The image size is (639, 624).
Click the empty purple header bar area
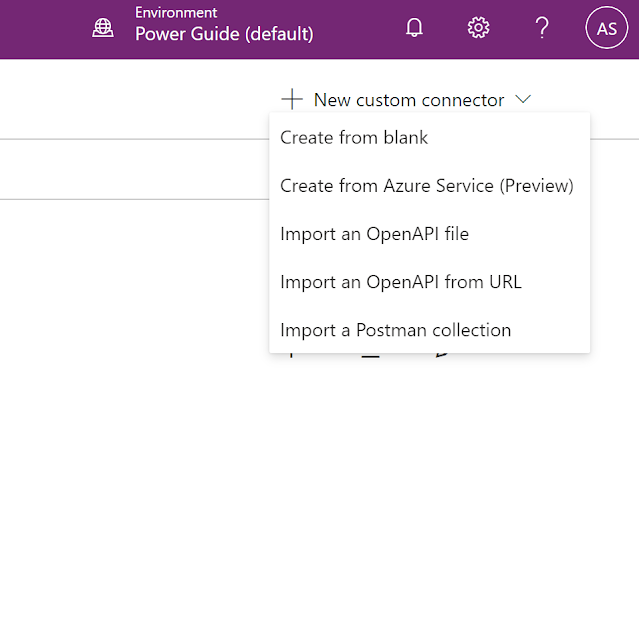coord(40,28)
